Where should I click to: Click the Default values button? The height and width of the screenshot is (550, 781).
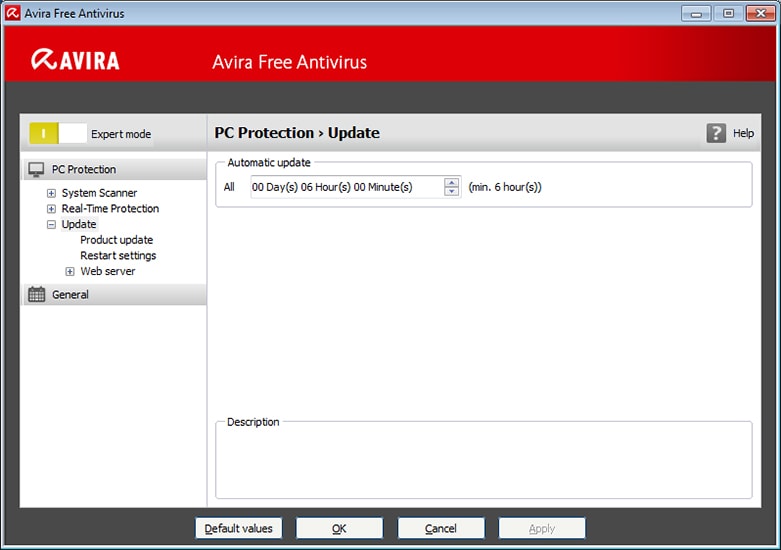pyautogui.click(x=239, y=528)
